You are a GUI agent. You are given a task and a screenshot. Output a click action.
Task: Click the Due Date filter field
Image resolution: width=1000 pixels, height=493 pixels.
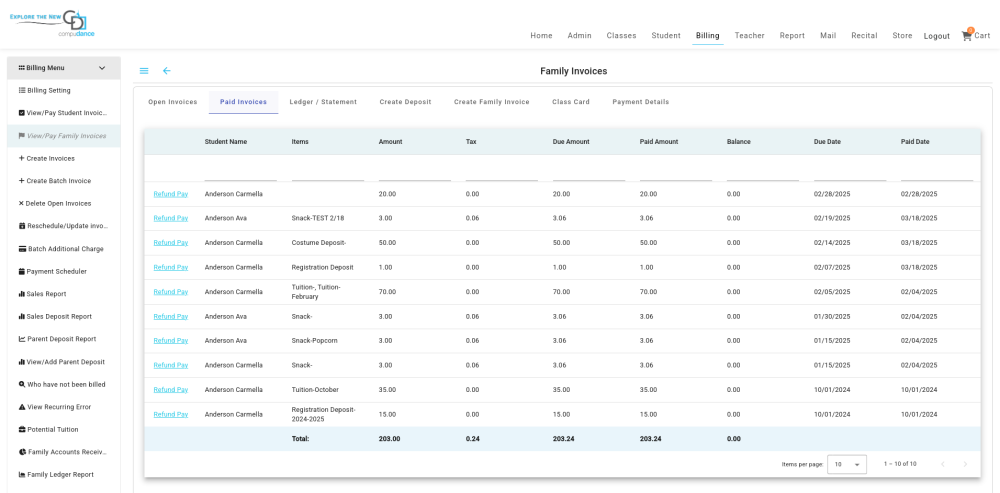point(850,173)
